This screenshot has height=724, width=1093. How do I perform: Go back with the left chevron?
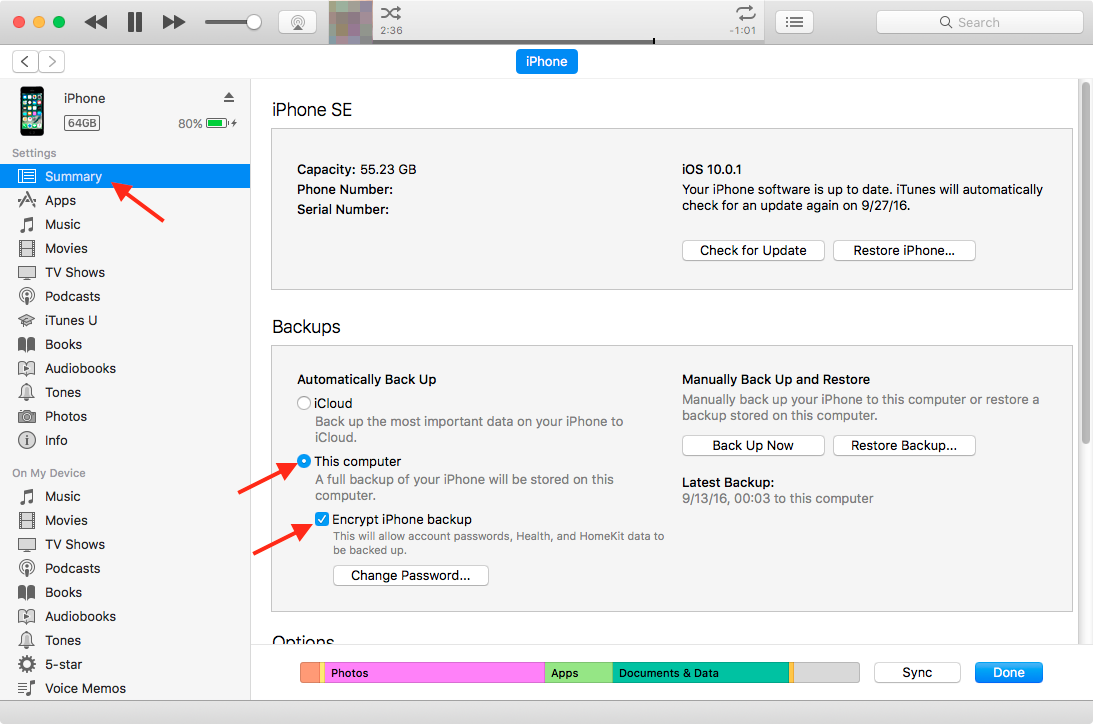pyautogui.click(x=25, y=61)
